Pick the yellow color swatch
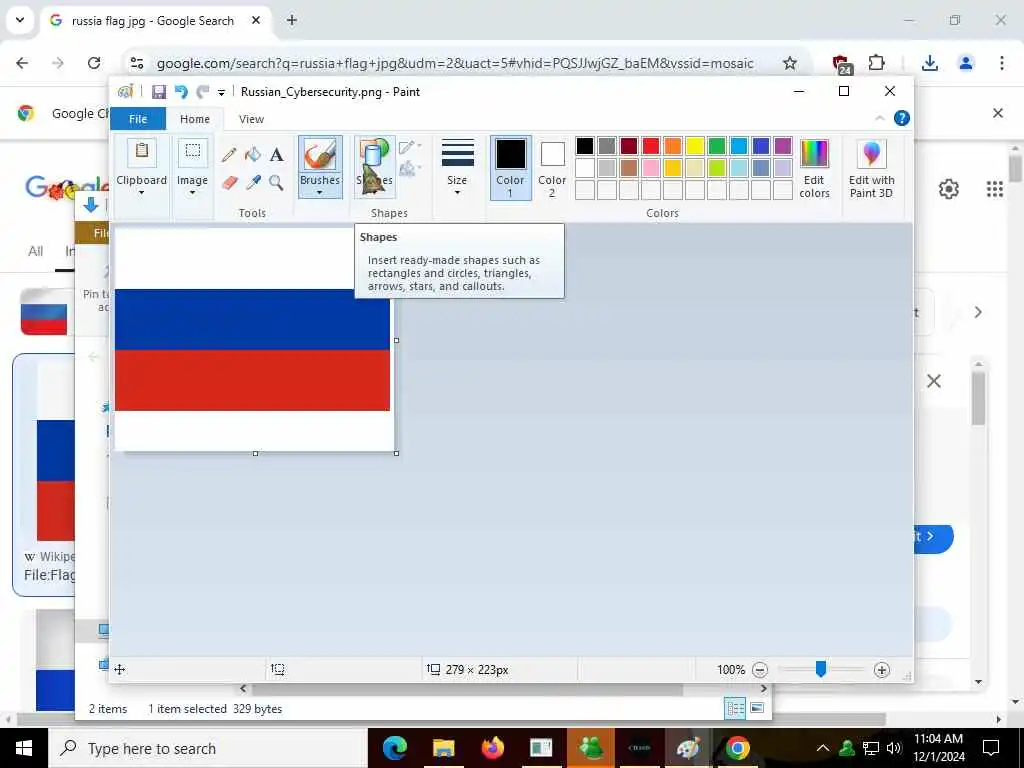This screenshot has height=768, width=1024. pos(695,146)
